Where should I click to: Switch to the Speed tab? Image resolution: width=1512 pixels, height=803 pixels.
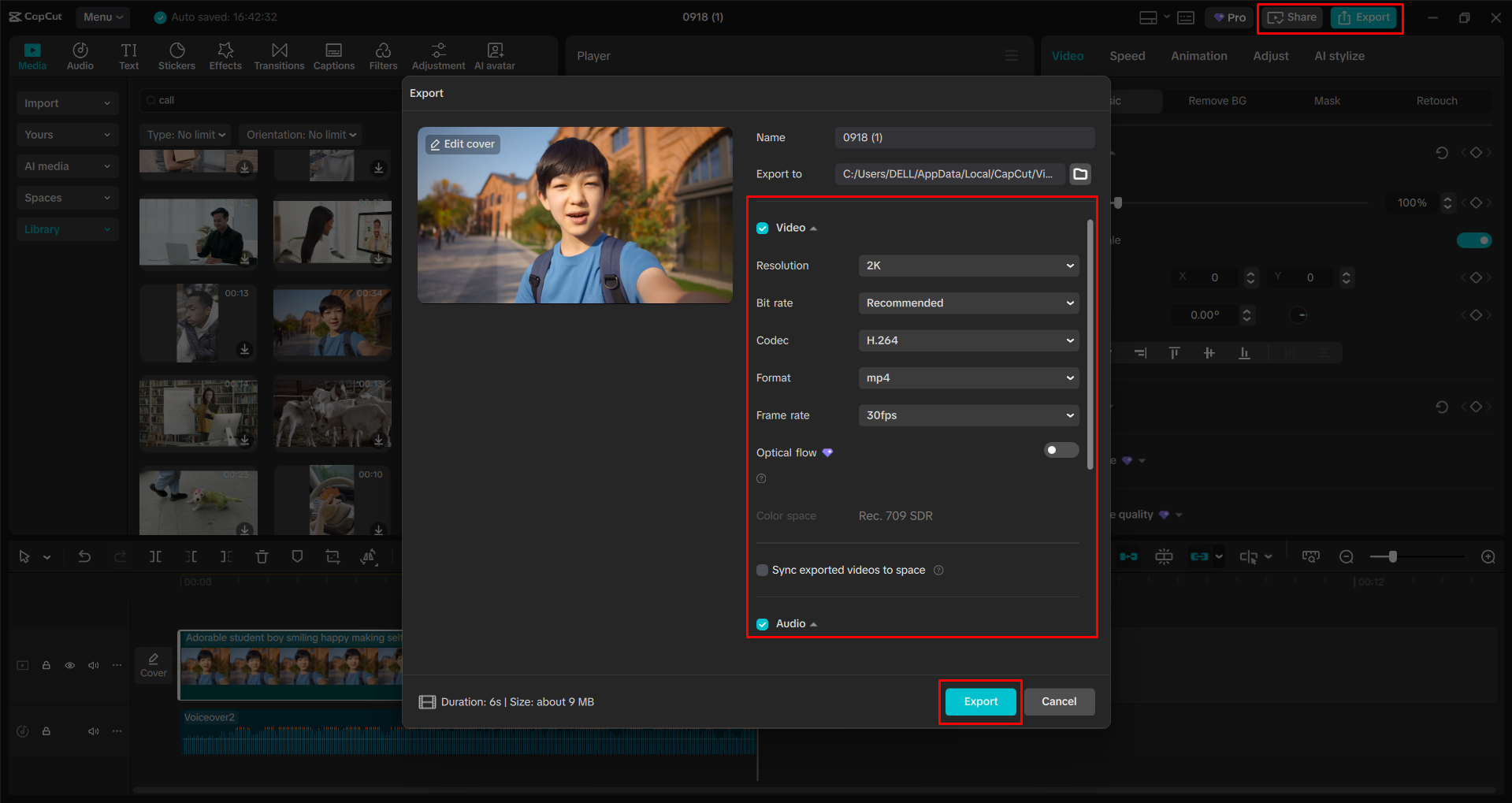click(x=1127, y=55)
